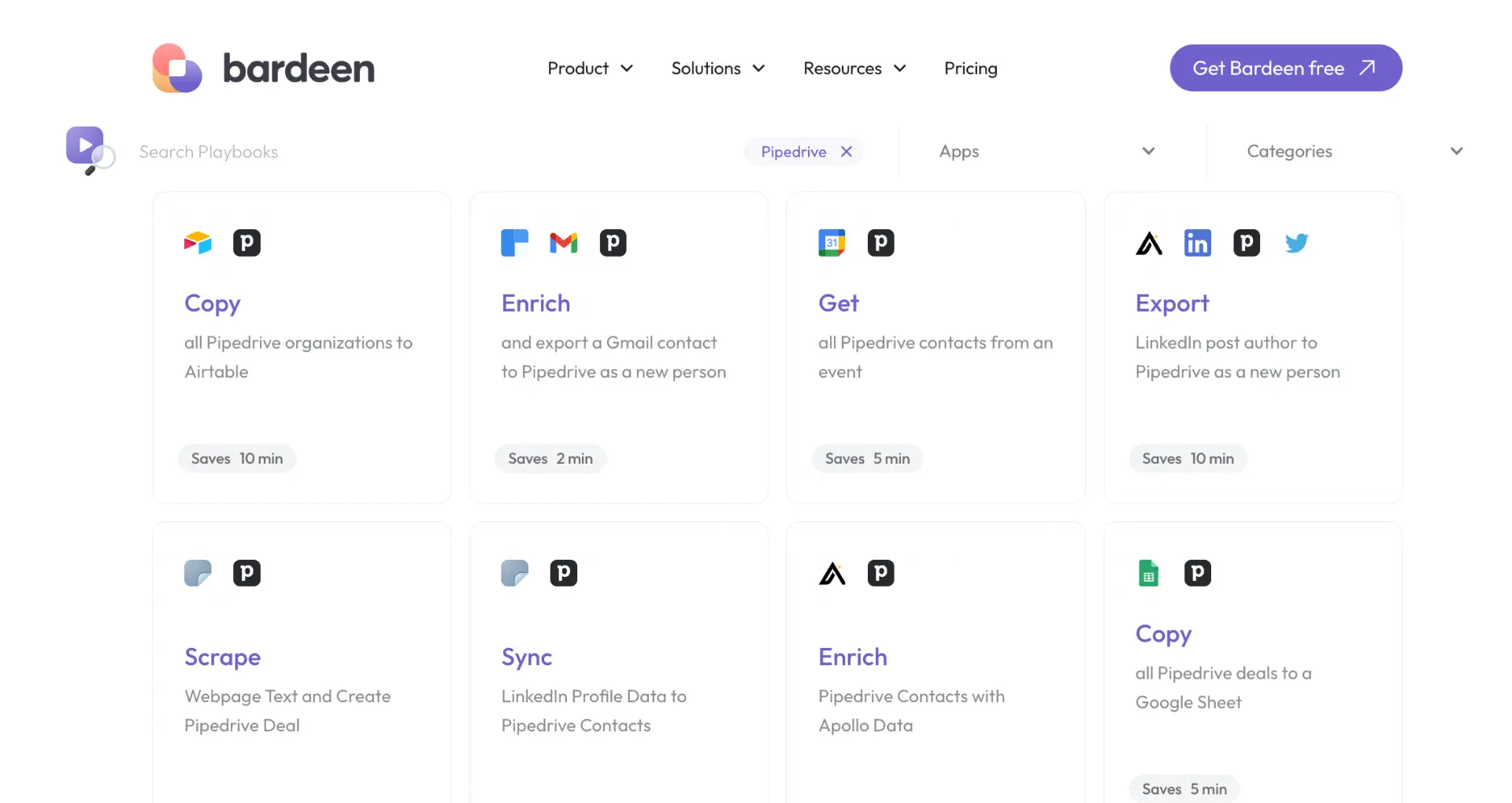Remove the Pipedrive filter tag
The width and height of the screenshot is (1512, 803).
[x=847, y=152]
